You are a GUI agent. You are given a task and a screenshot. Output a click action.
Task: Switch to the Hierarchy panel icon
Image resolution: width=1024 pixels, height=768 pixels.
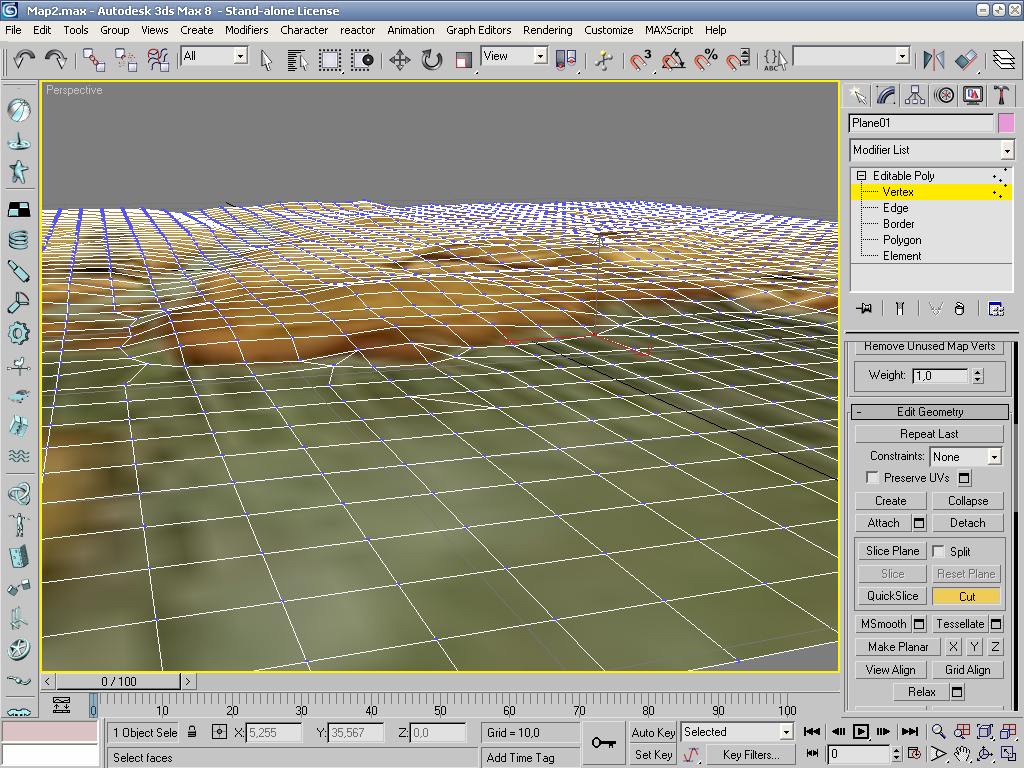point(915,95)
